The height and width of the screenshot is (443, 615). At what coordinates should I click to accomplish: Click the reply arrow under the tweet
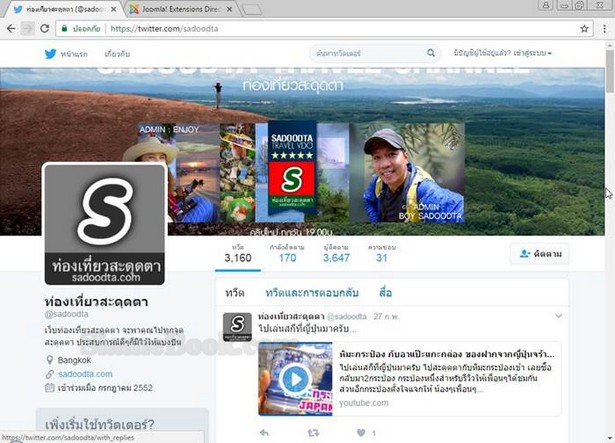pyautogui.click(x=264, y=432)
